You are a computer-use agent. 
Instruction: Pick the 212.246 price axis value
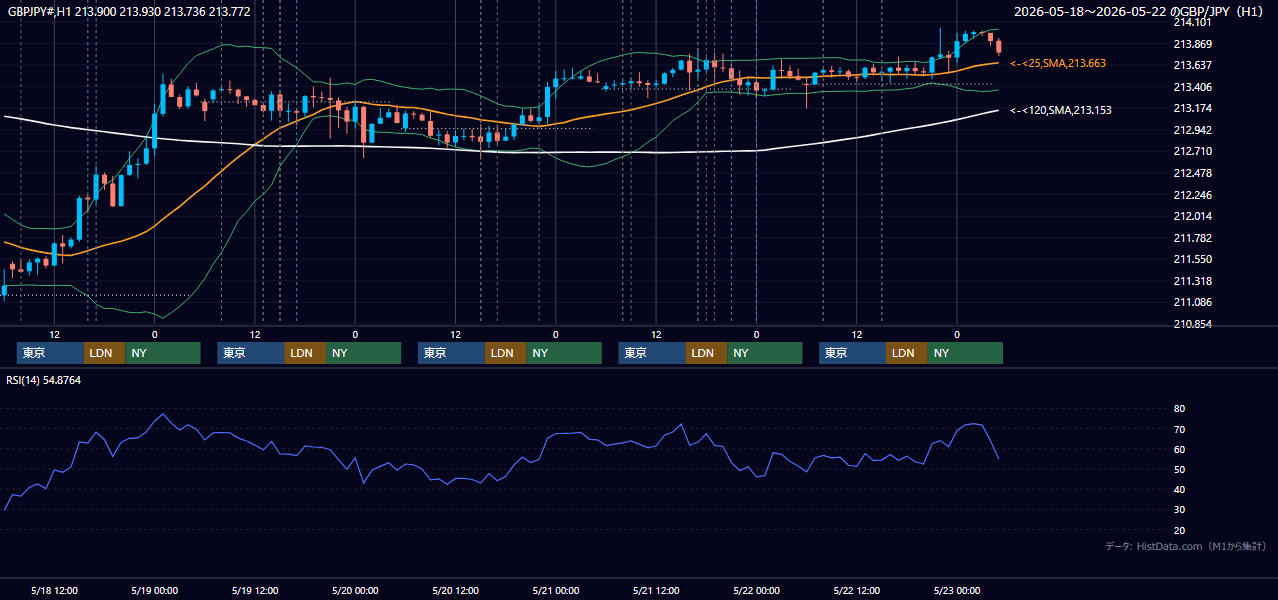click(1192, 195)
